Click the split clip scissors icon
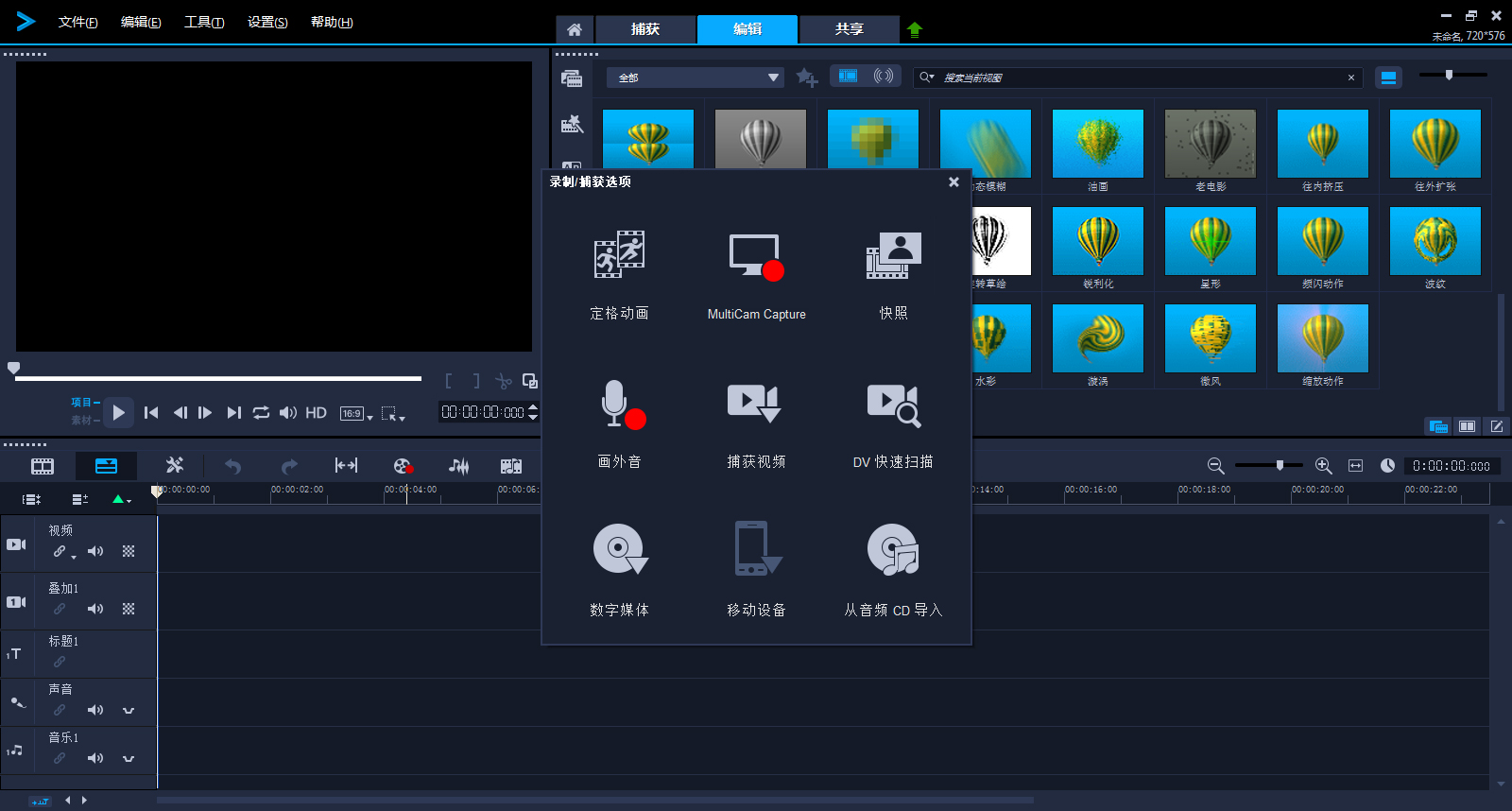The height and width of the screenshot is (811, 1512). click(x=504, y=381)
